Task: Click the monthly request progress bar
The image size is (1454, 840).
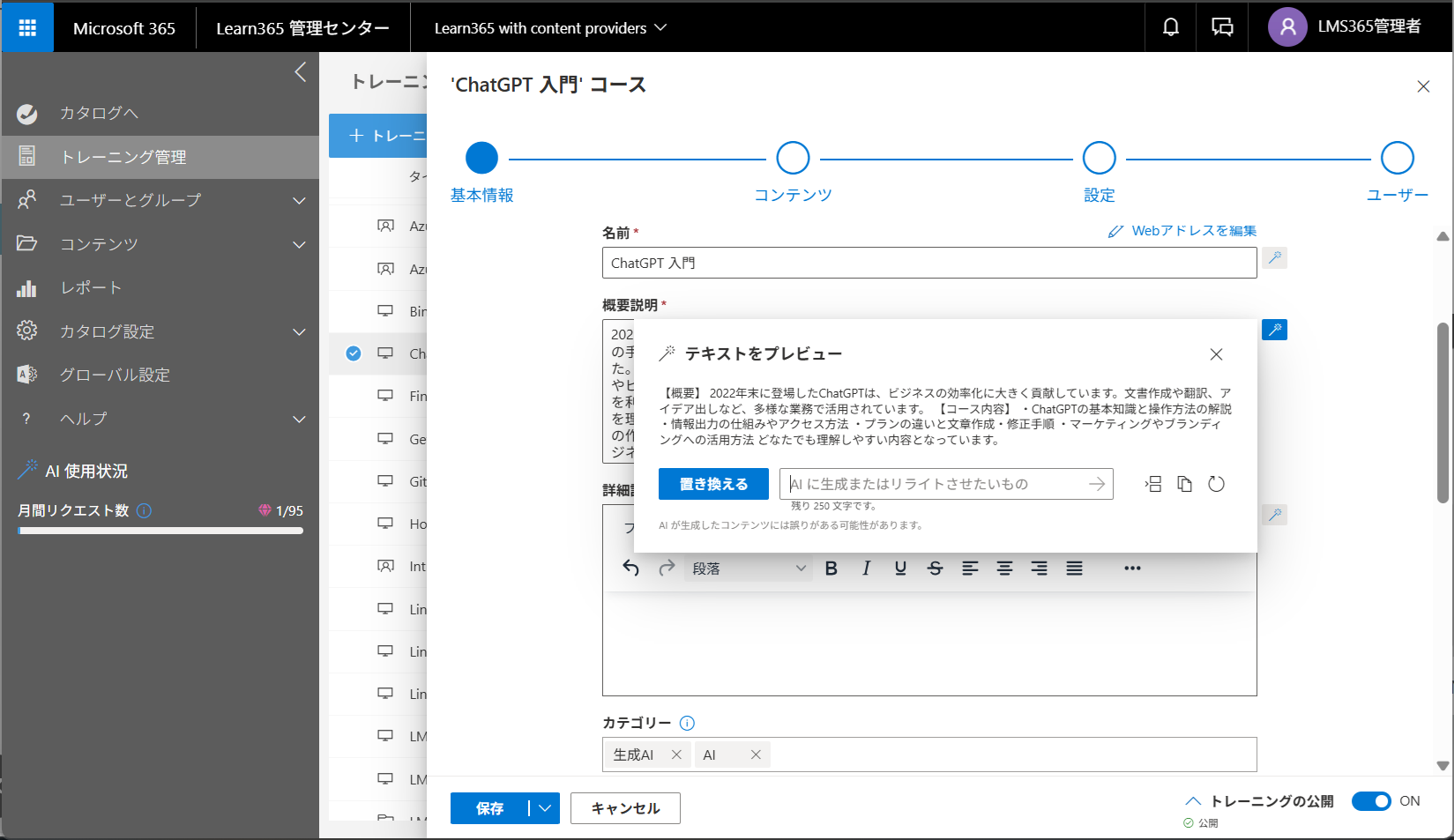Action: (160, 531)
